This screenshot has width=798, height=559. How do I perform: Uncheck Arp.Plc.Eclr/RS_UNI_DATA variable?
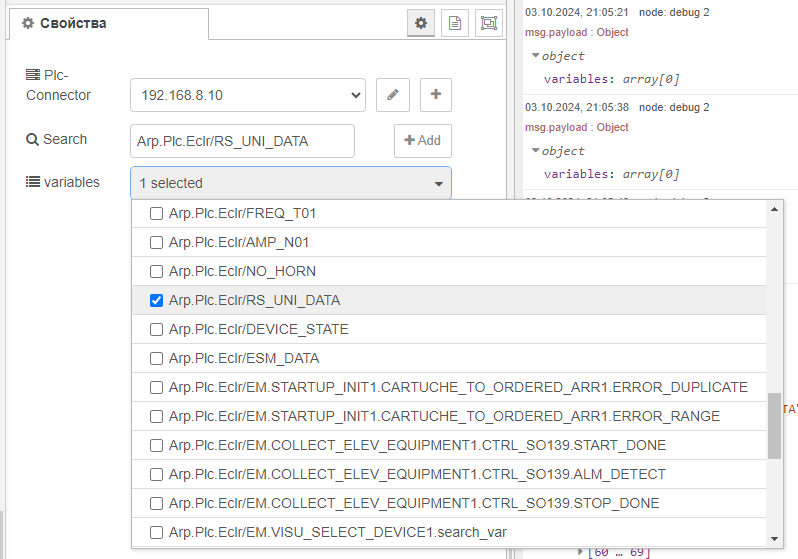pyautogui.click(x=156, y=300)
